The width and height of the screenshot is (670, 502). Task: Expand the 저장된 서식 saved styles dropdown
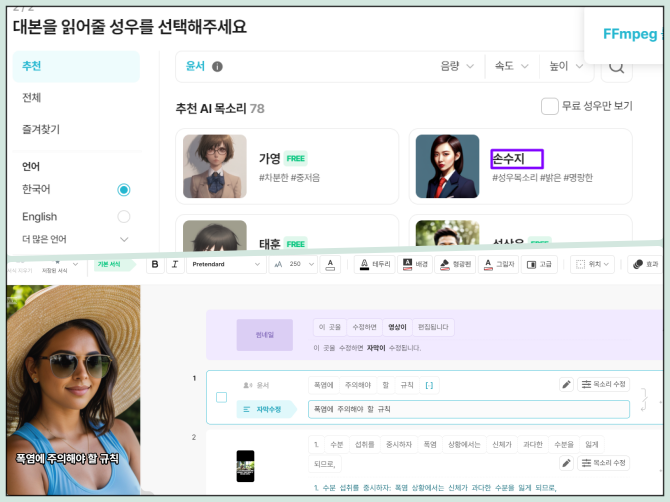click(75, 264)
